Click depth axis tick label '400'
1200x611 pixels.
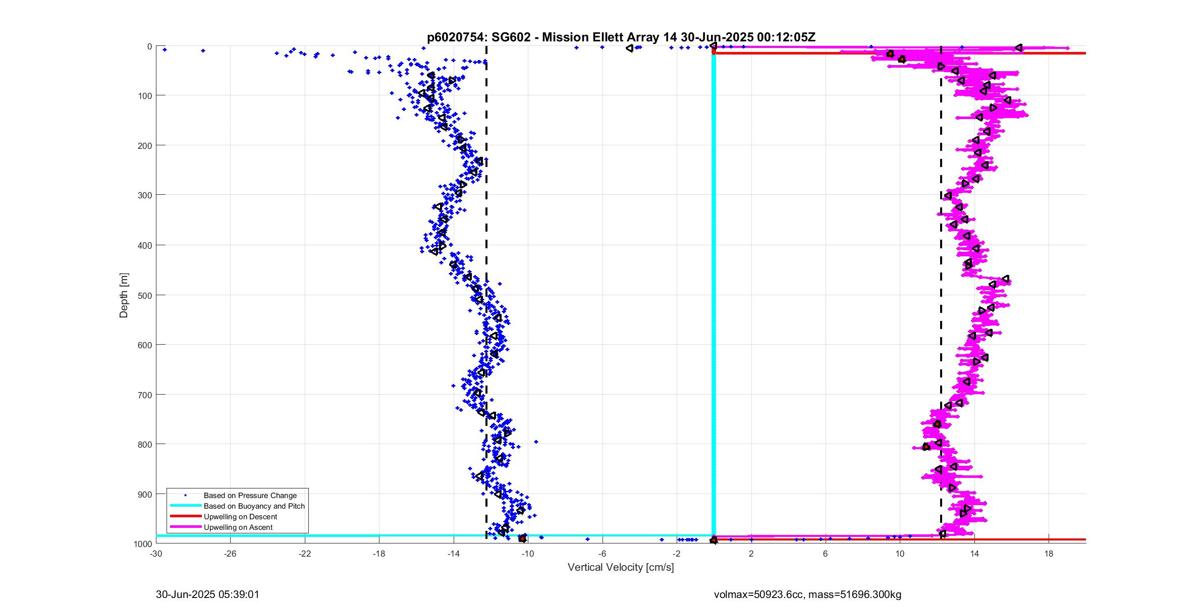144,245
